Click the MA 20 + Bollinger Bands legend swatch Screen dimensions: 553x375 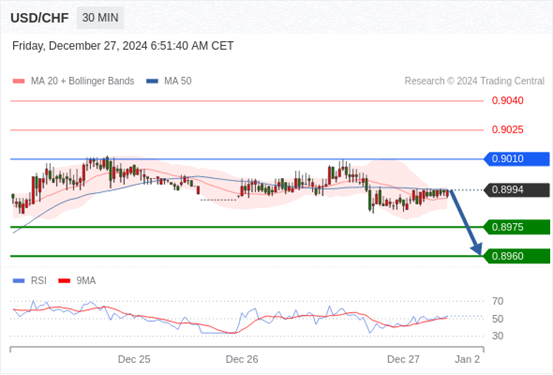(x=19, y=81)
